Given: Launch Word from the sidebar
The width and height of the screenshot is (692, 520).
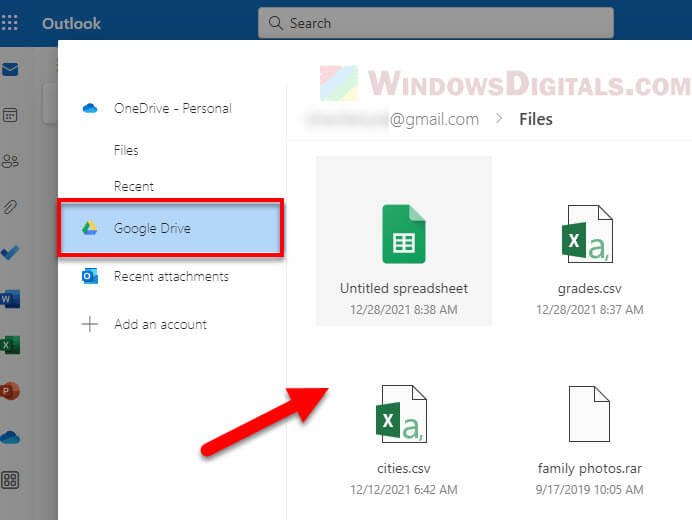Looking at the screenshot, I should (10, 299).
